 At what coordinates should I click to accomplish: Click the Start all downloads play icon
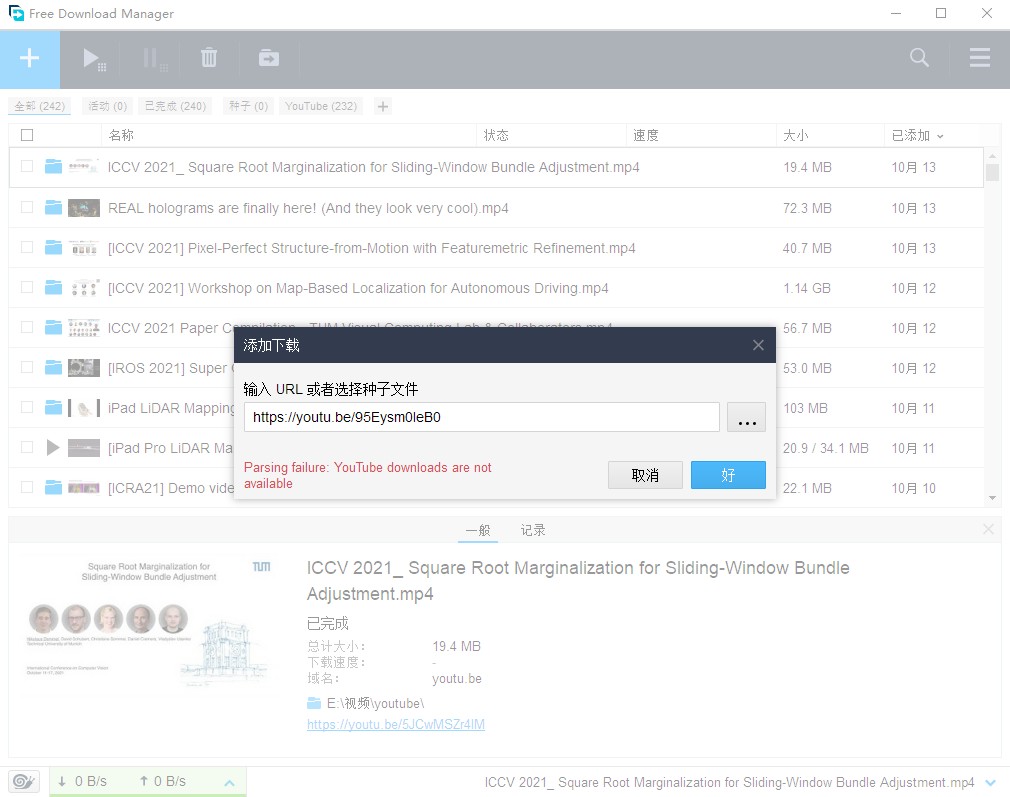(x=93, y=59)
